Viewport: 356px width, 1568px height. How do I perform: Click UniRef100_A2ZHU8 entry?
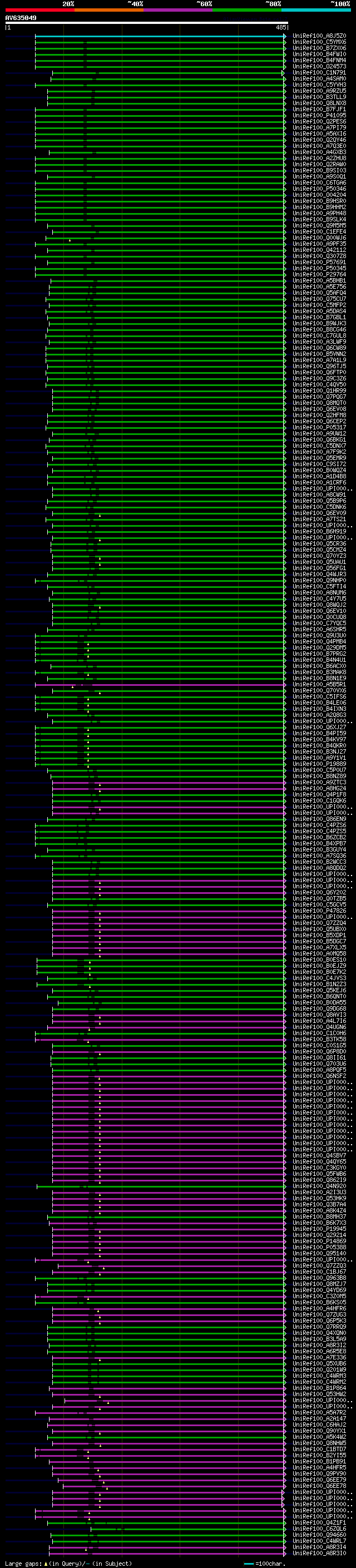(x=319, y=159)
